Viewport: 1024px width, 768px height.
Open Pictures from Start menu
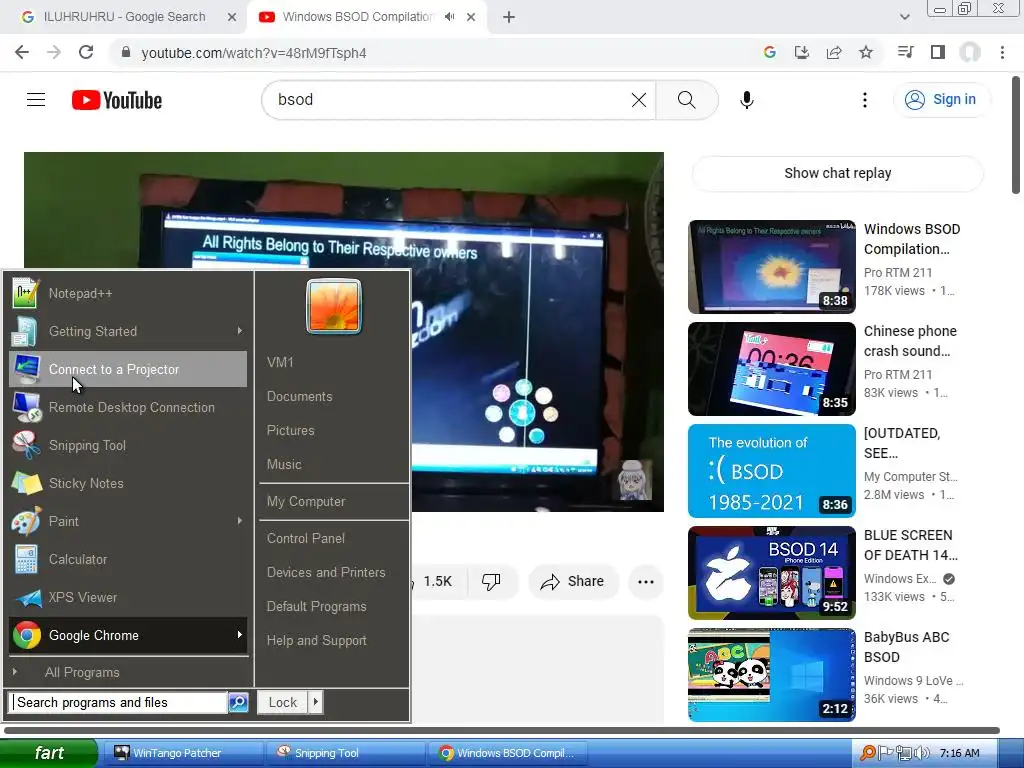[x=291, y=430]
